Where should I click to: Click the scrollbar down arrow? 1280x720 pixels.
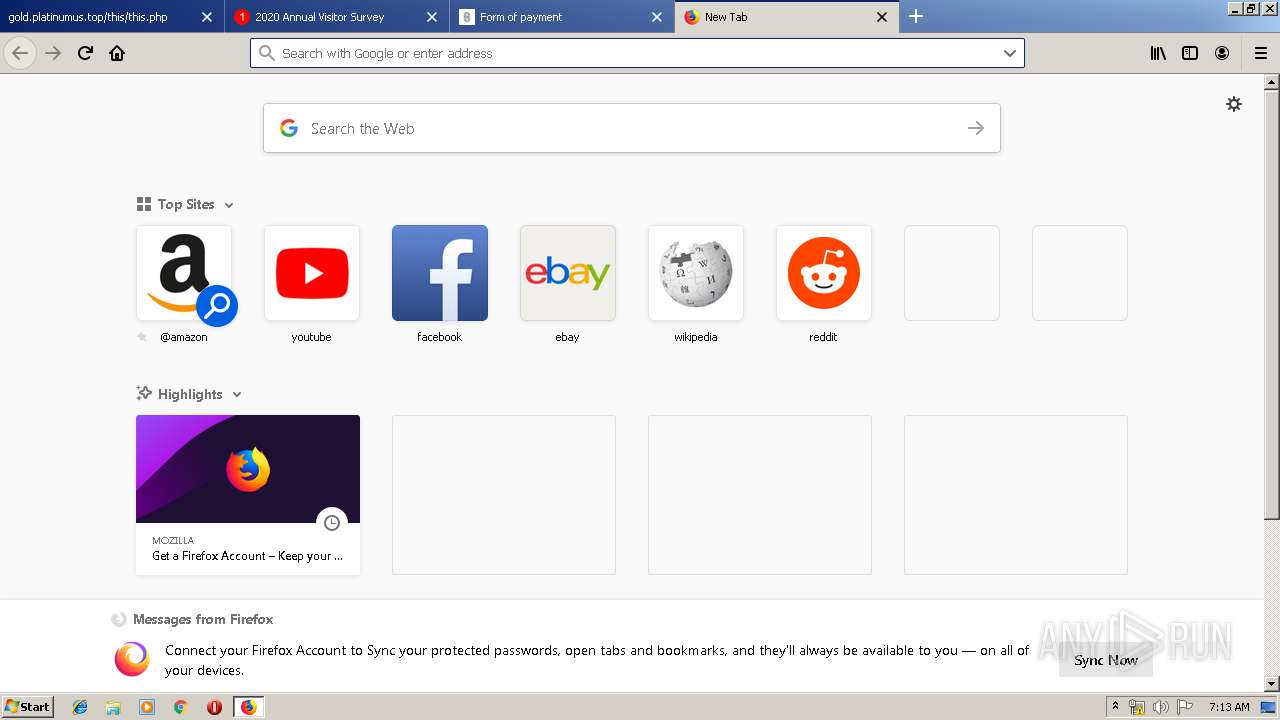(1272, 684)
